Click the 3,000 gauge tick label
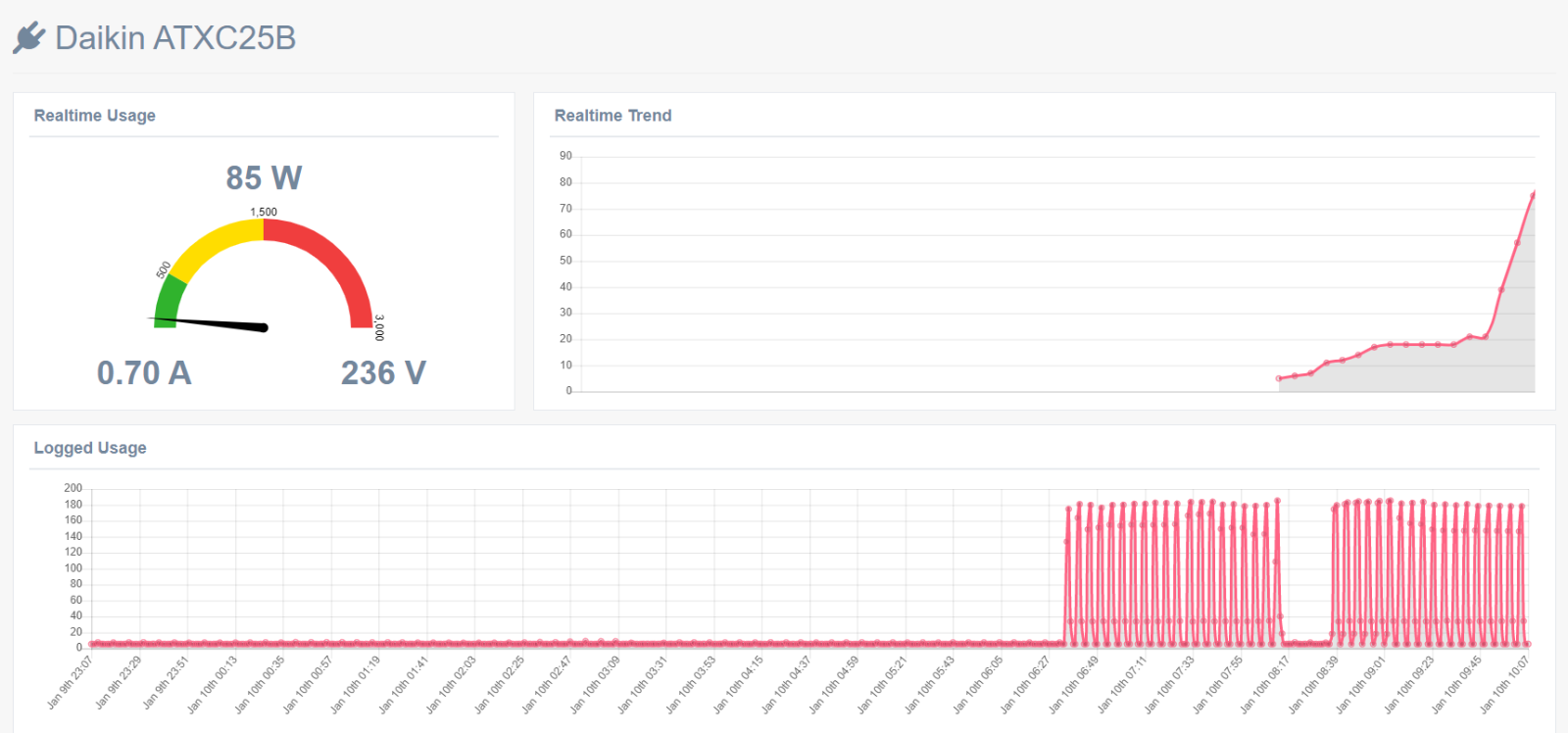 coord(379,327)
